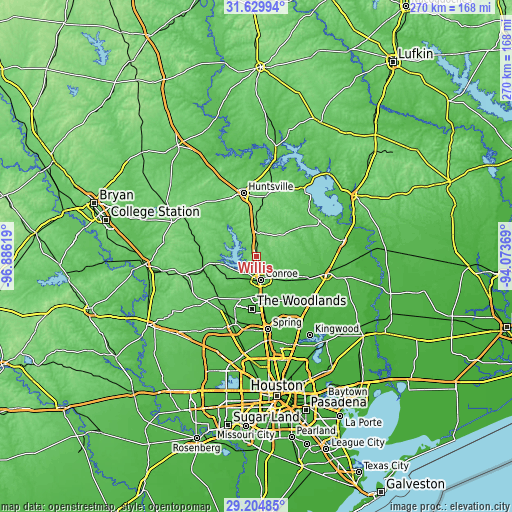
Task: Select the Pasadena city marker
Action: click(x=306, y=409)
